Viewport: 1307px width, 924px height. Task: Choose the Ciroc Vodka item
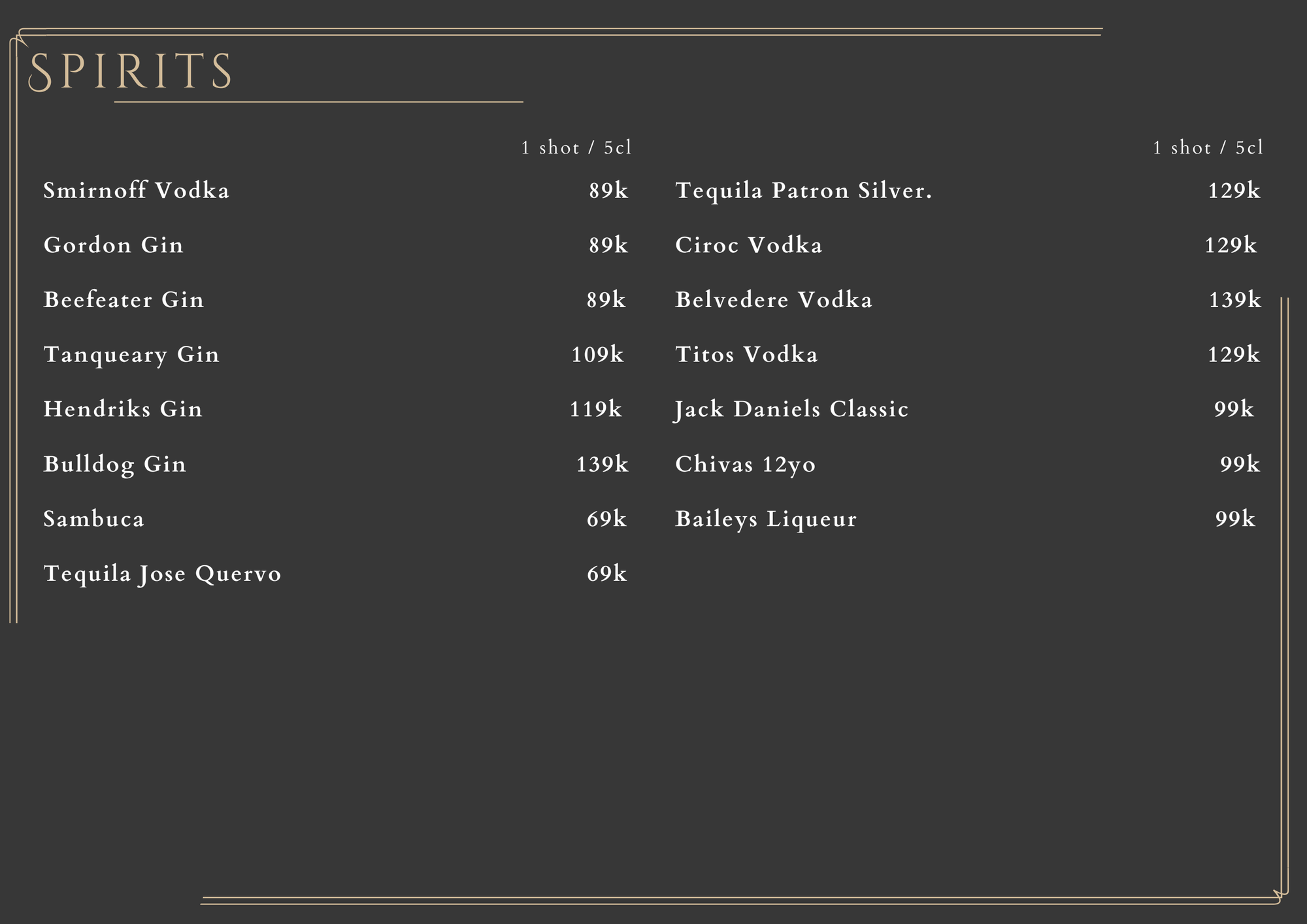[749, 246]
